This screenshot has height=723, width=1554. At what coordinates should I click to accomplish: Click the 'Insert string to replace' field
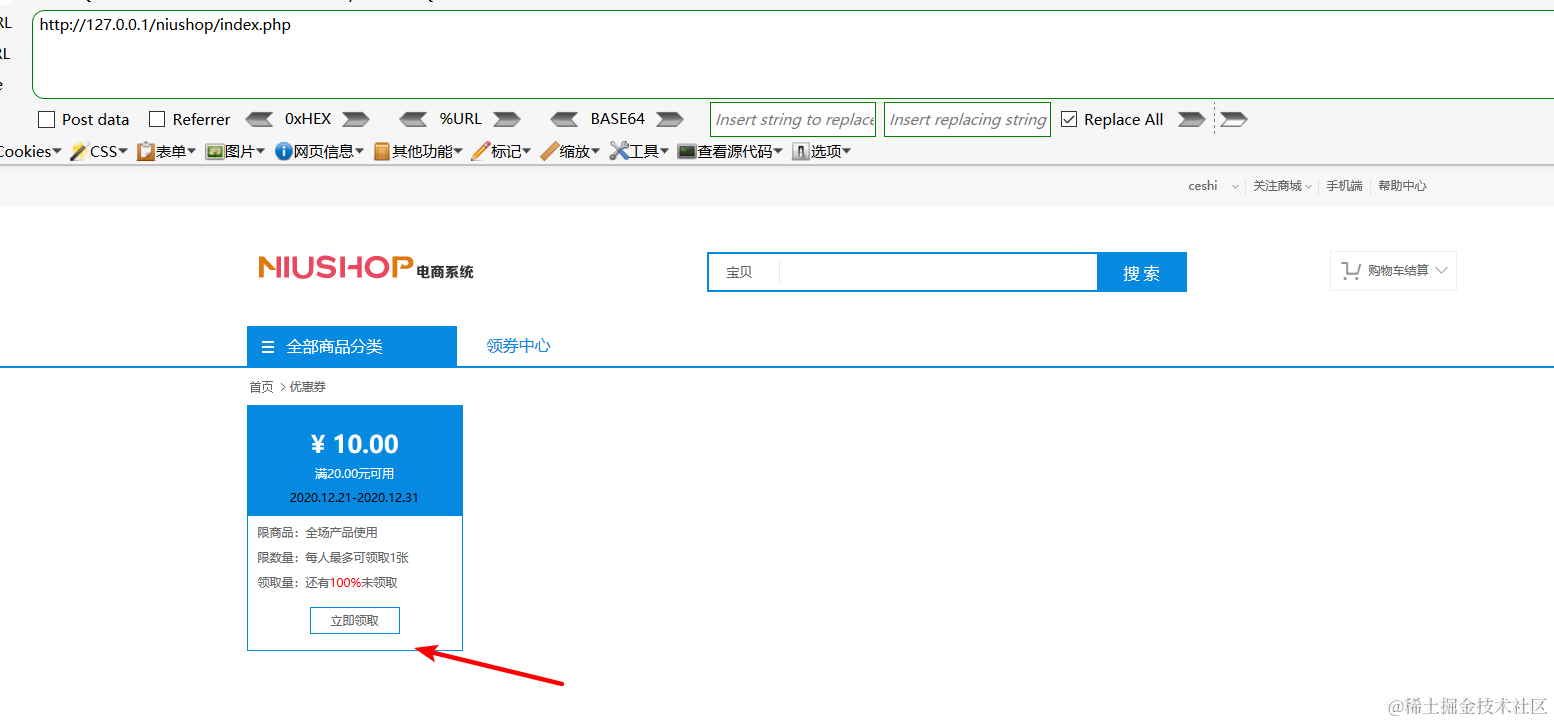click(x=793, y=120)
